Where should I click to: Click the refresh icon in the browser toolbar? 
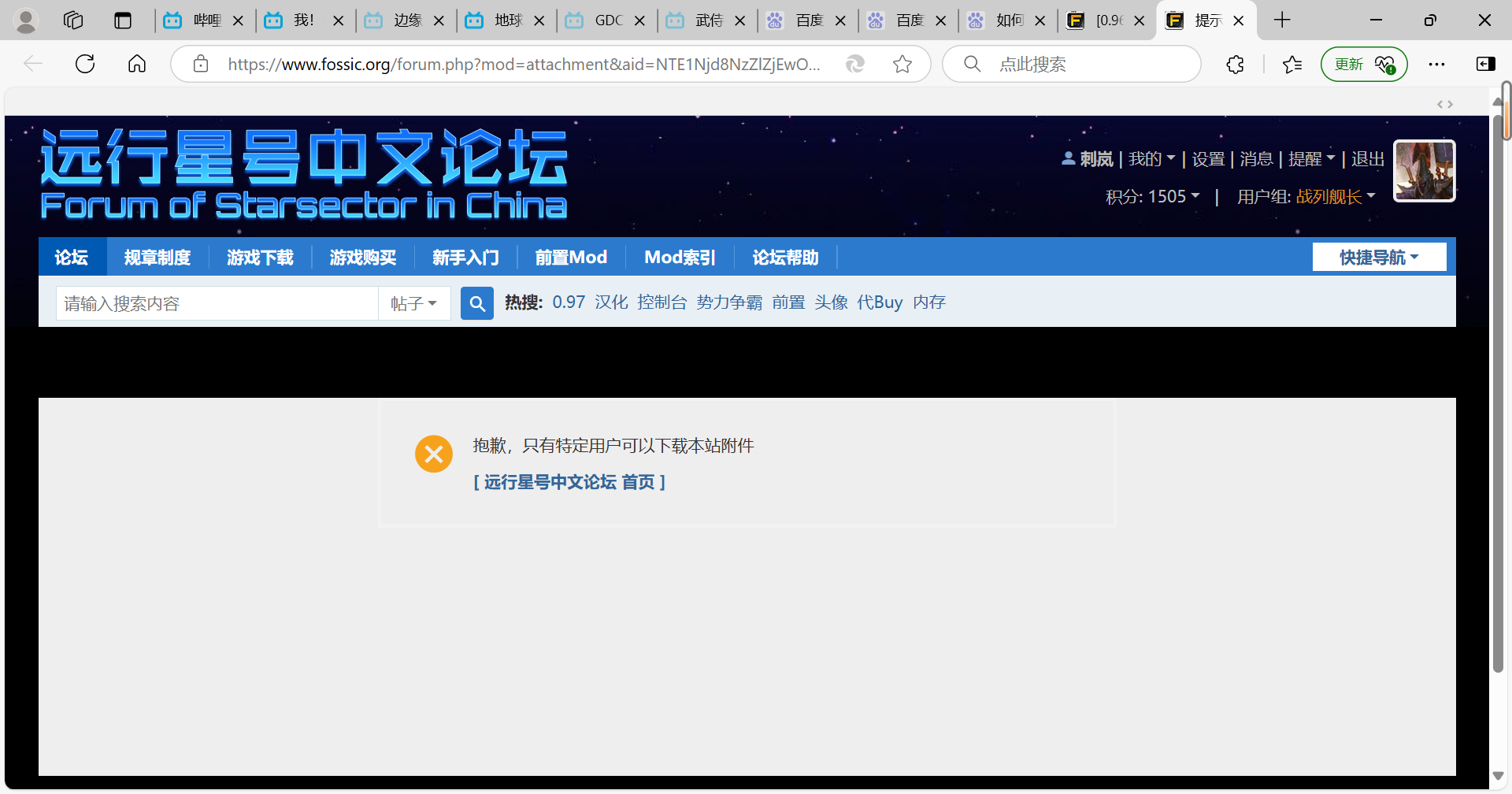point(84,64)
